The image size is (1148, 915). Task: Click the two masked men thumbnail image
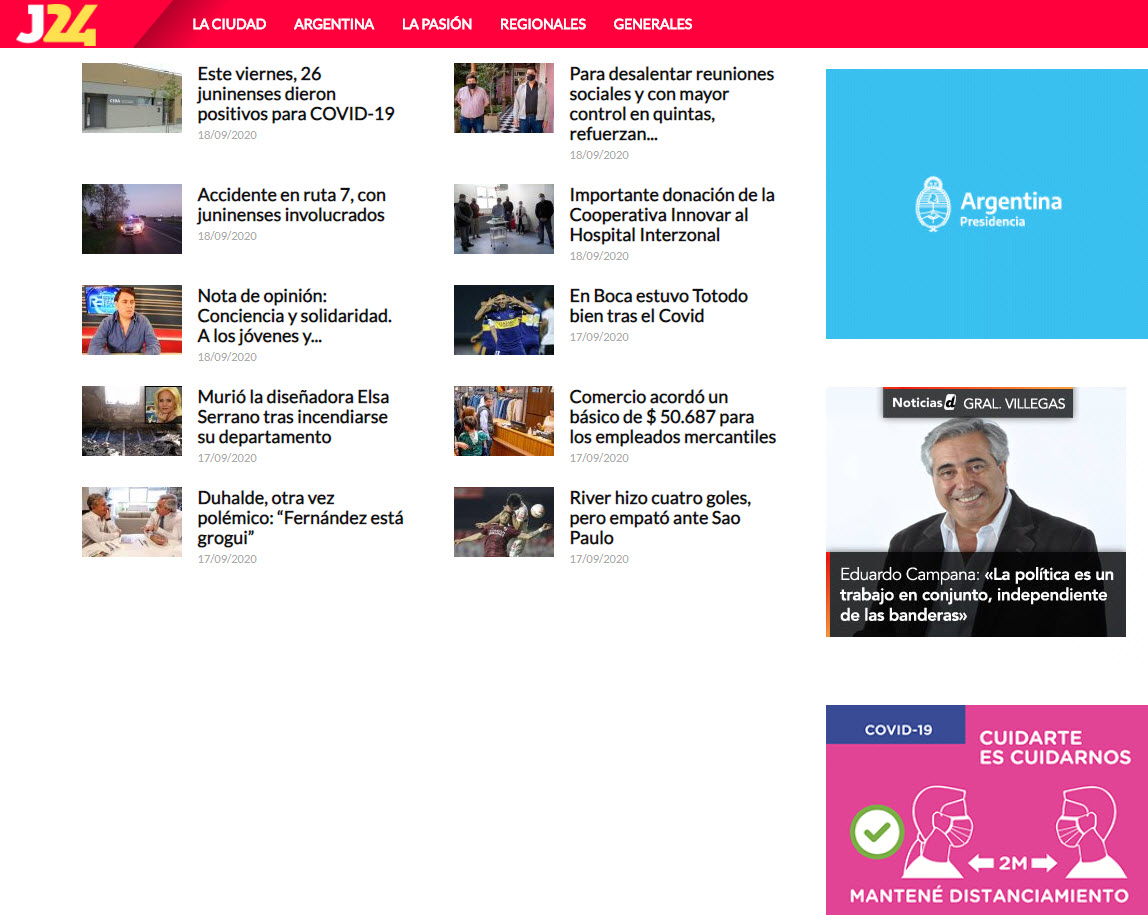coord(504,98)
